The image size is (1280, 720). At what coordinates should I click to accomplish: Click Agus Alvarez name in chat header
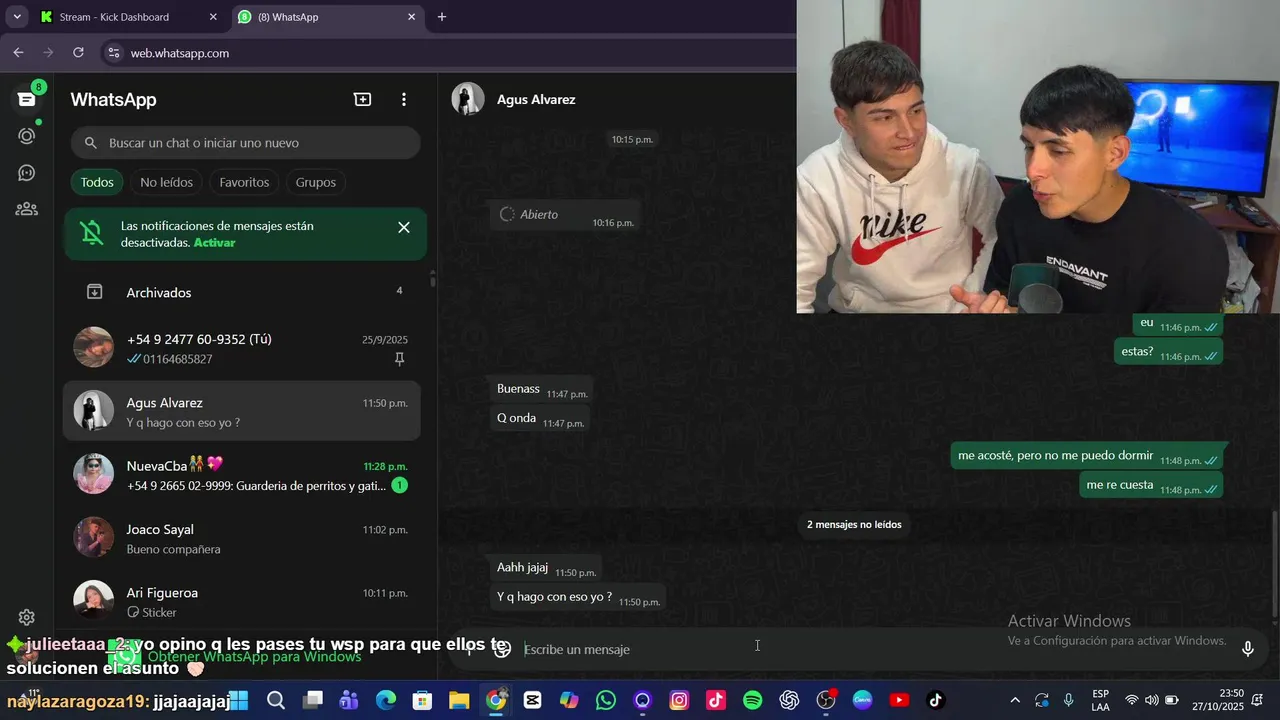point(536,99)
